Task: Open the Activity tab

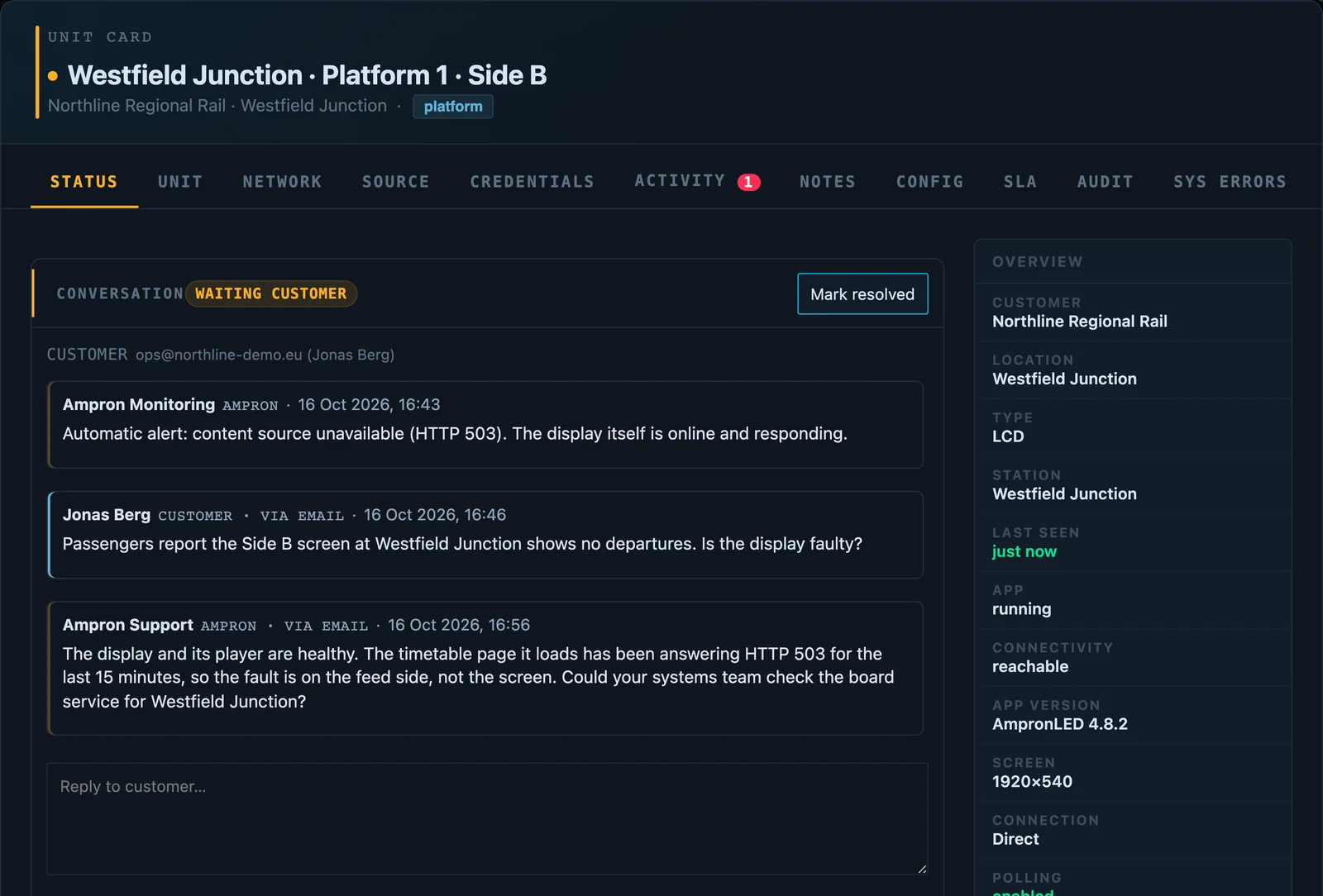Action: point(697,182)
